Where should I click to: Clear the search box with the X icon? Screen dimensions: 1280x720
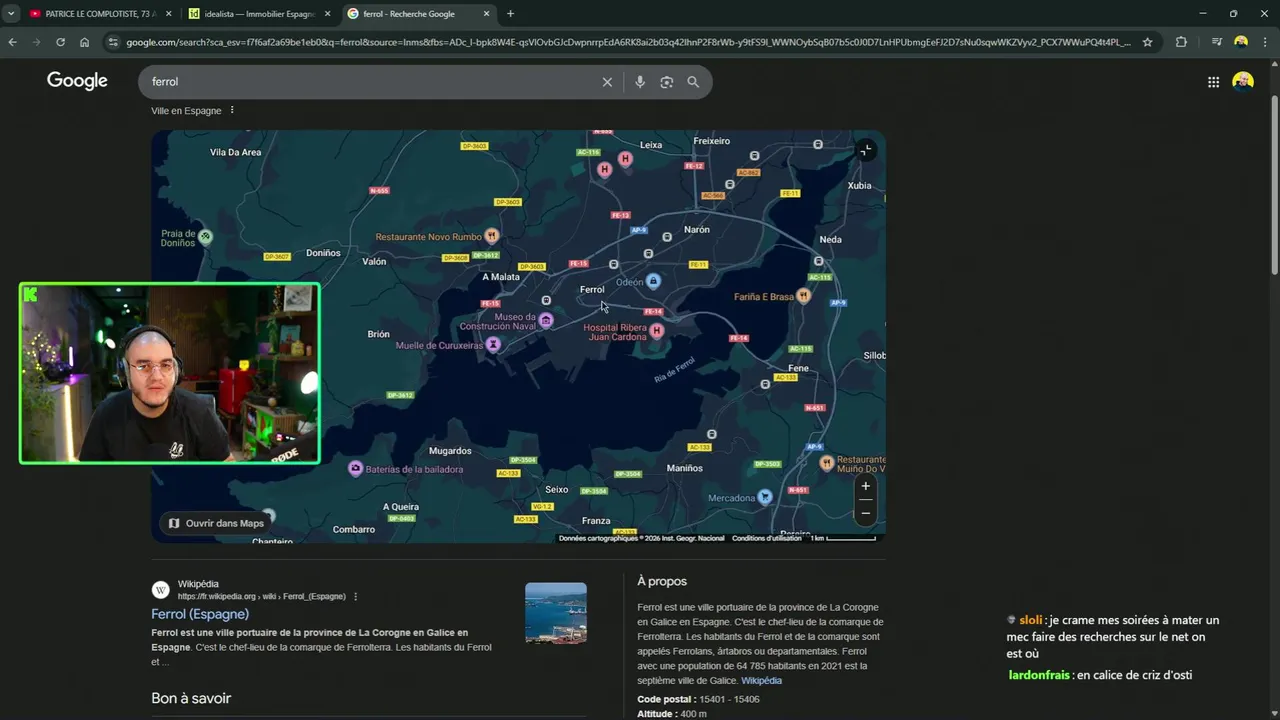click(x=607, y=82)
